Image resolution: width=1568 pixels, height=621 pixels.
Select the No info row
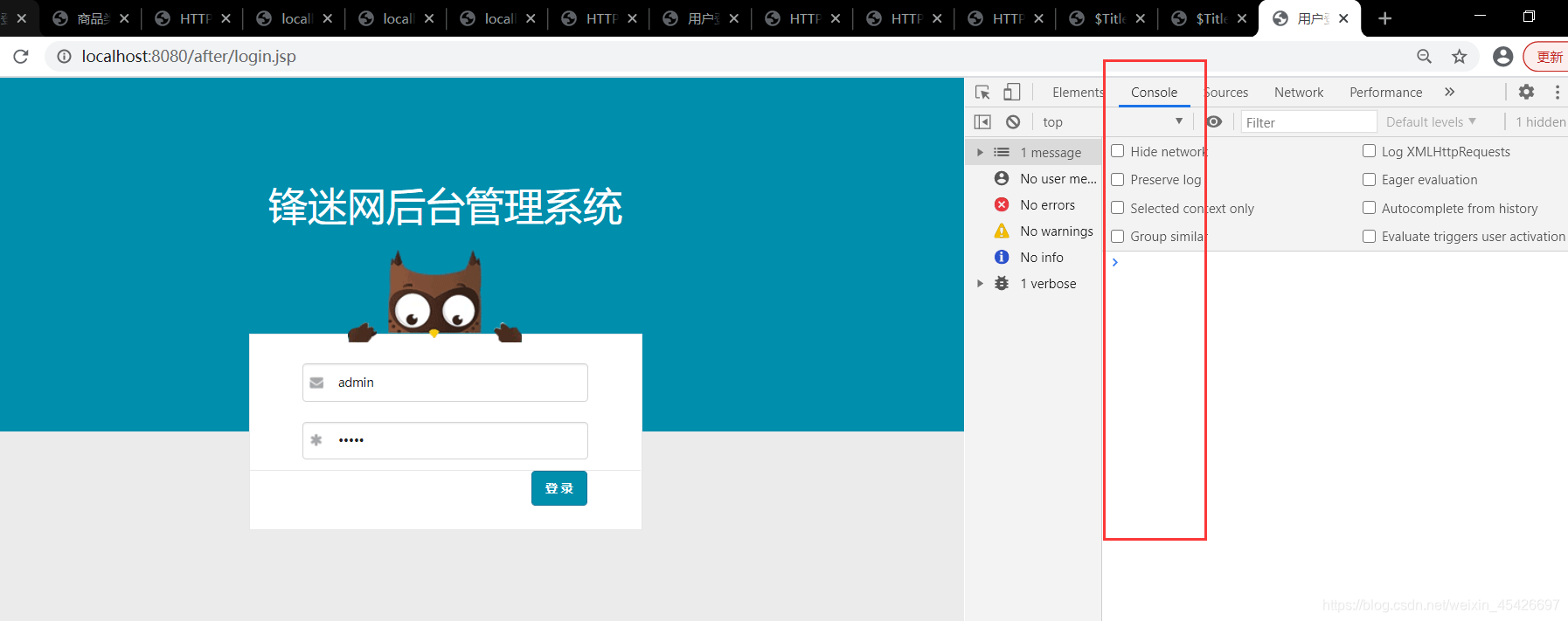tap(1034, 257)
